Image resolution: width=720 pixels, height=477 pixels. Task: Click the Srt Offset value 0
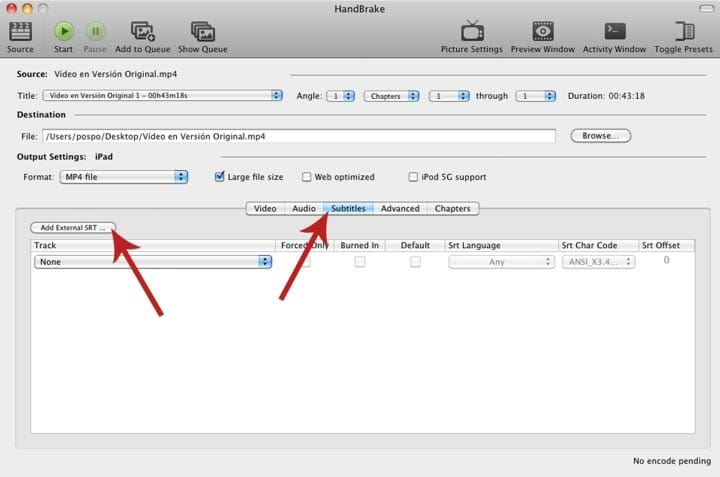point(666,260)
